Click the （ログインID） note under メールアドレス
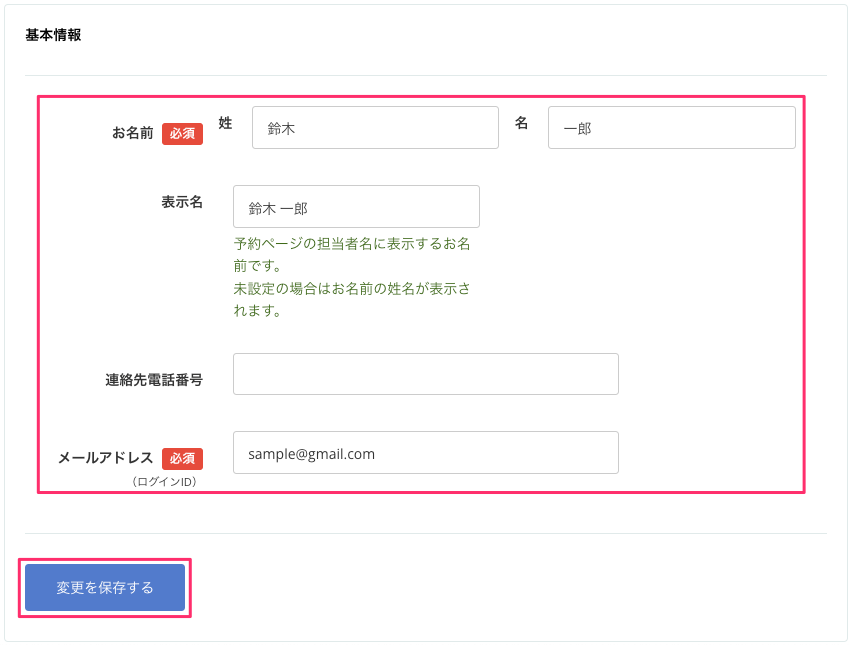Image resolution: width=852 pixels, height=645 pixels. coord(164,482)
